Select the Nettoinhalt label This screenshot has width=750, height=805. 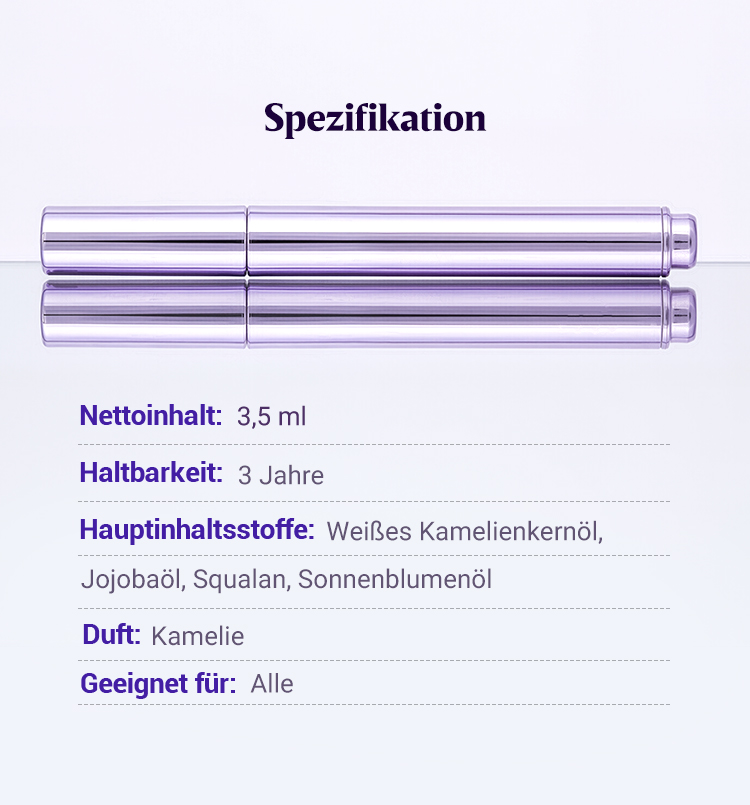pos(151,416)
